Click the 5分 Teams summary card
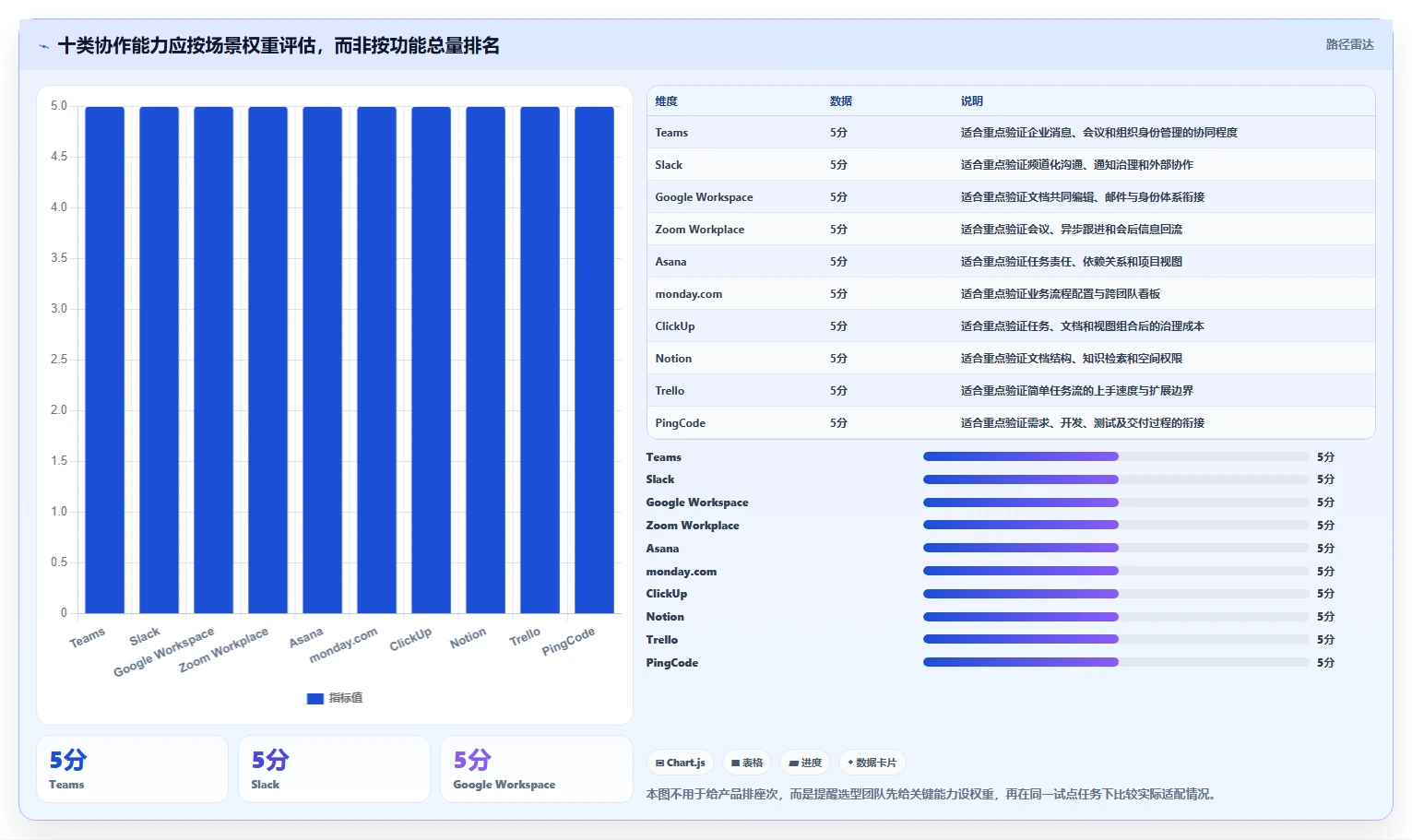 click(132, 769)
